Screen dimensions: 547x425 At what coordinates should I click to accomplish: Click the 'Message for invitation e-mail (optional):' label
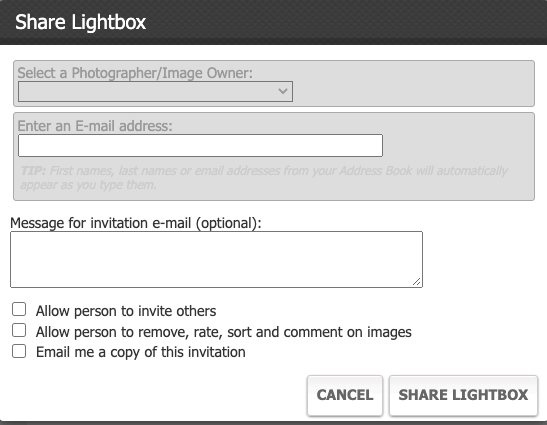pyautogui.click(x=136, y=223)
